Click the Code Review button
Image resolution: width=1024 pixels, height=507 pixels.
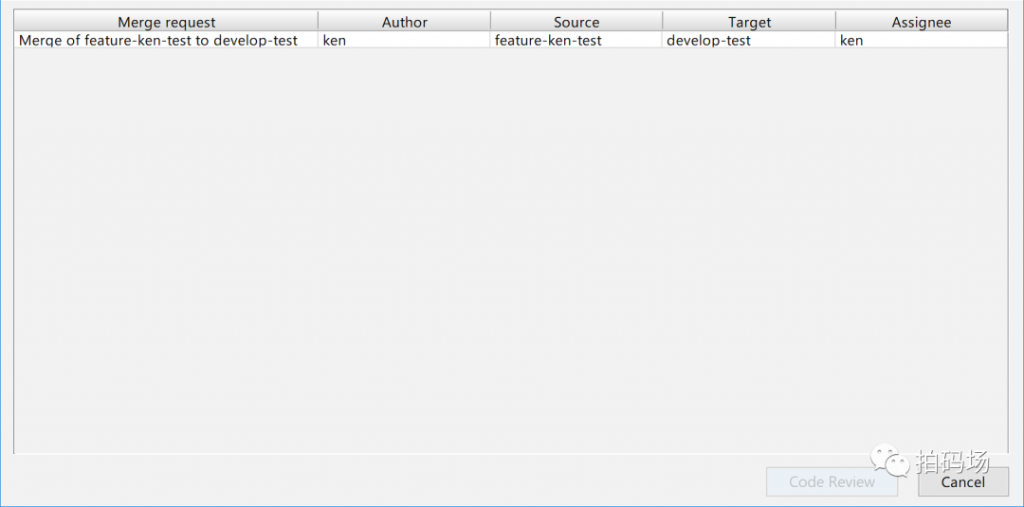tap(831, 482)
